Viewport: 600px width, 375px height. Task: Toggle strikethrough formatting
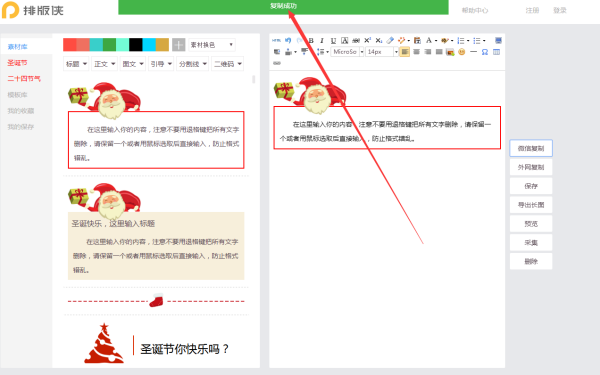click(356, 41)
